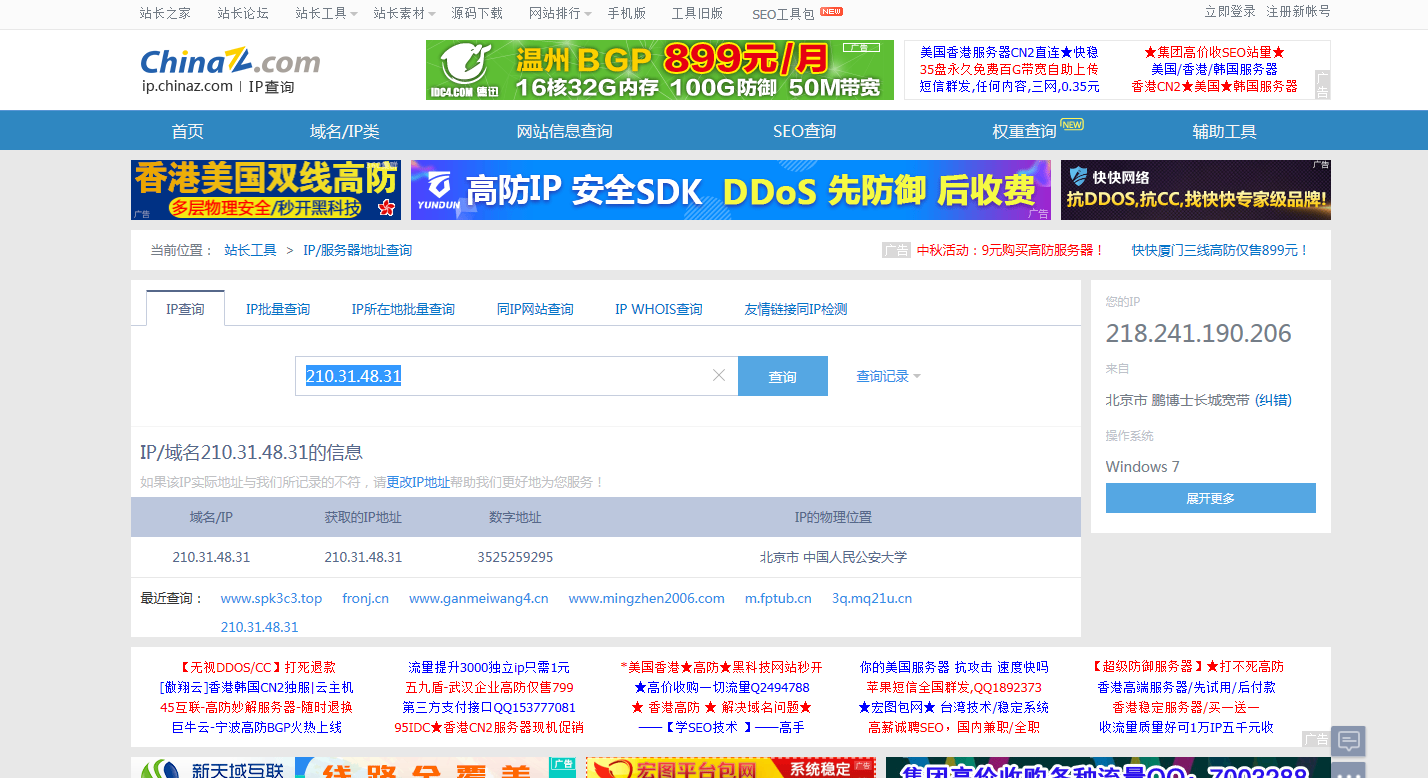This screenshot has height=778, width=1428.
Task: Click 立即登录 to log in
Action: tap(1230, 11)
